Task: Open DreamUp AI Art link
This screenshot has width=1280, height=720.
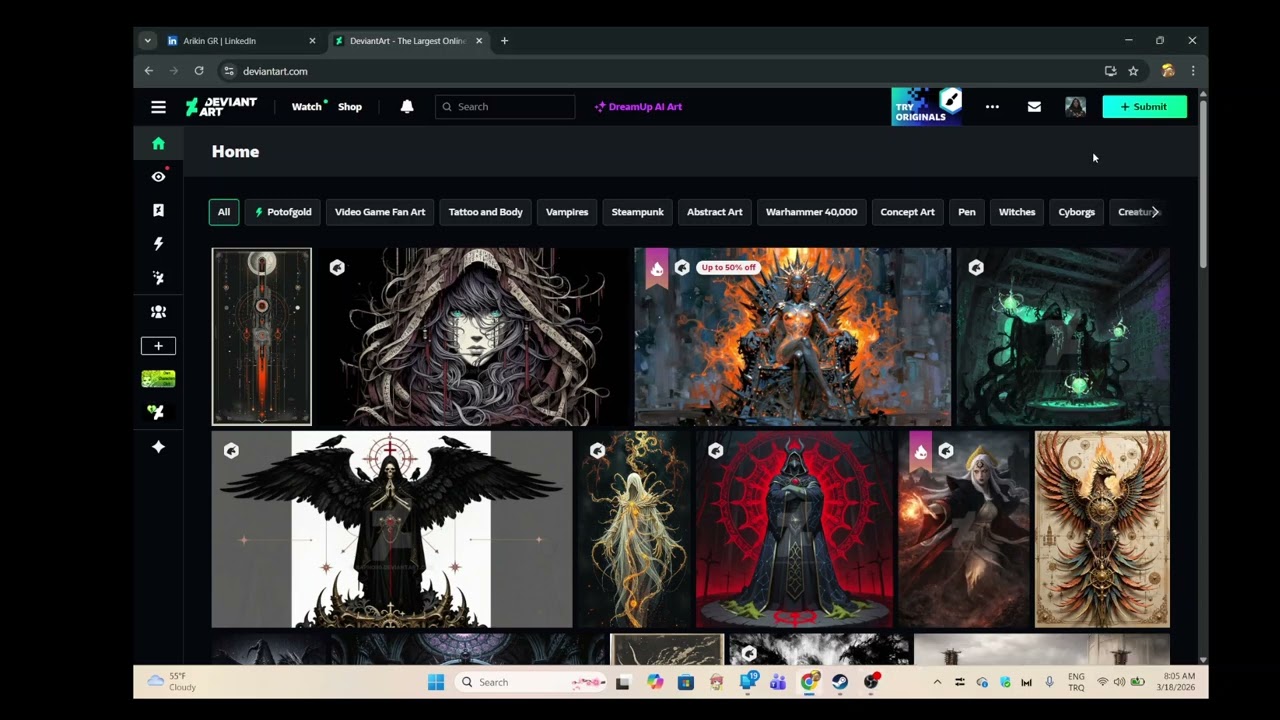Action: point(638,107)
